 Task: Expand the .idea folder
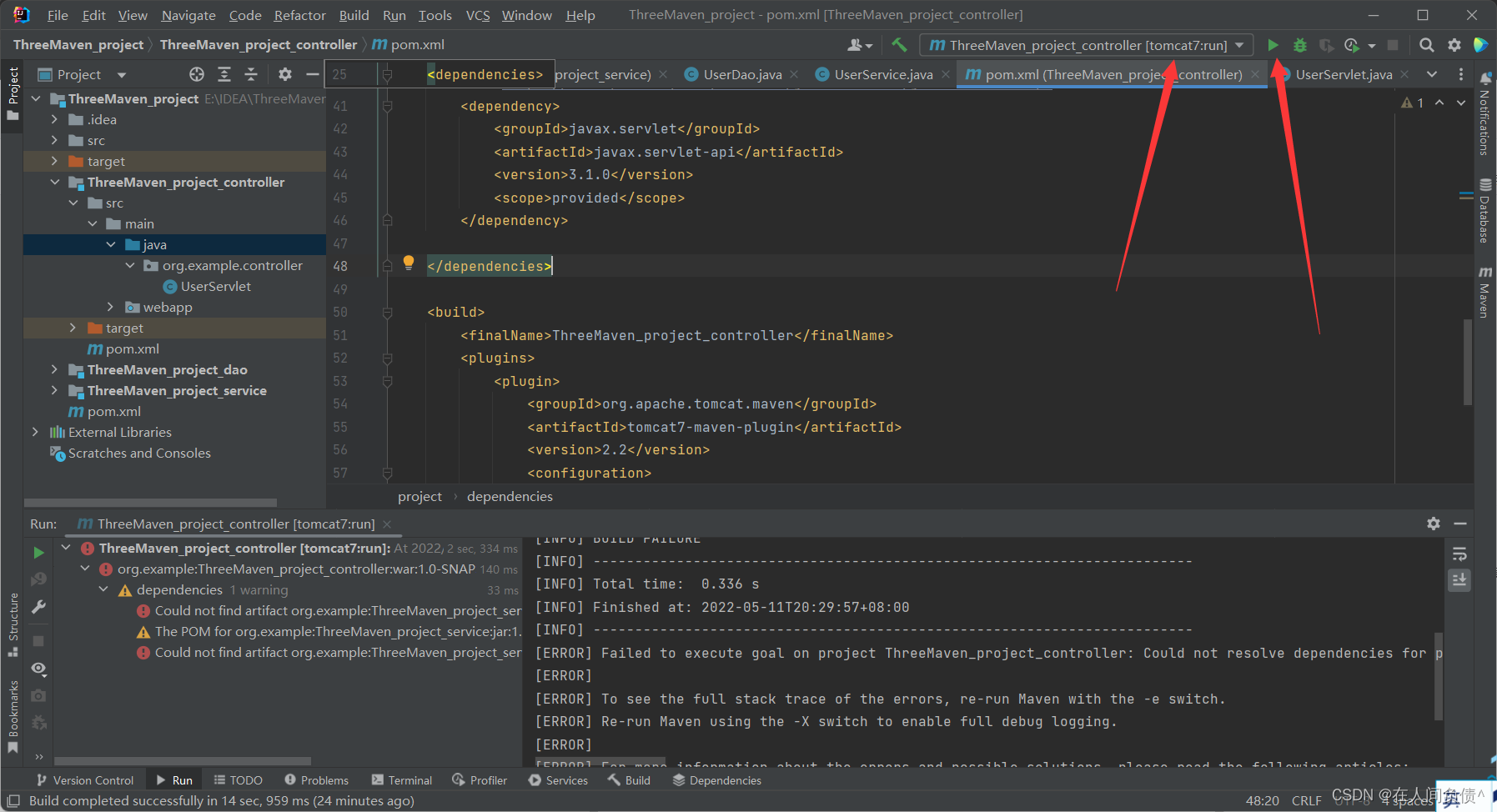(55, 119)
